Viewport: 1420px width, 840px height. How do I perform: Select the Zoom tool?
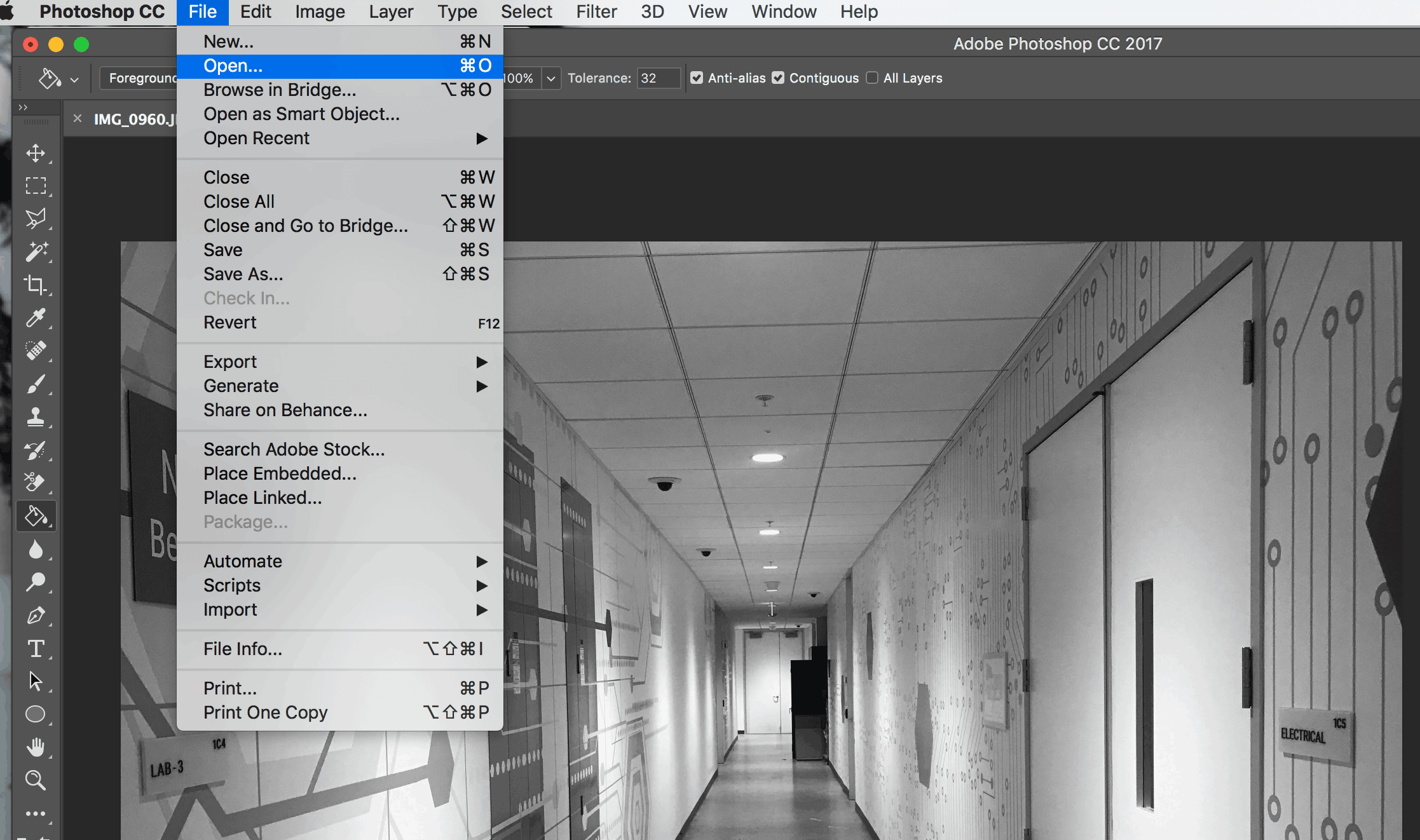36,780
